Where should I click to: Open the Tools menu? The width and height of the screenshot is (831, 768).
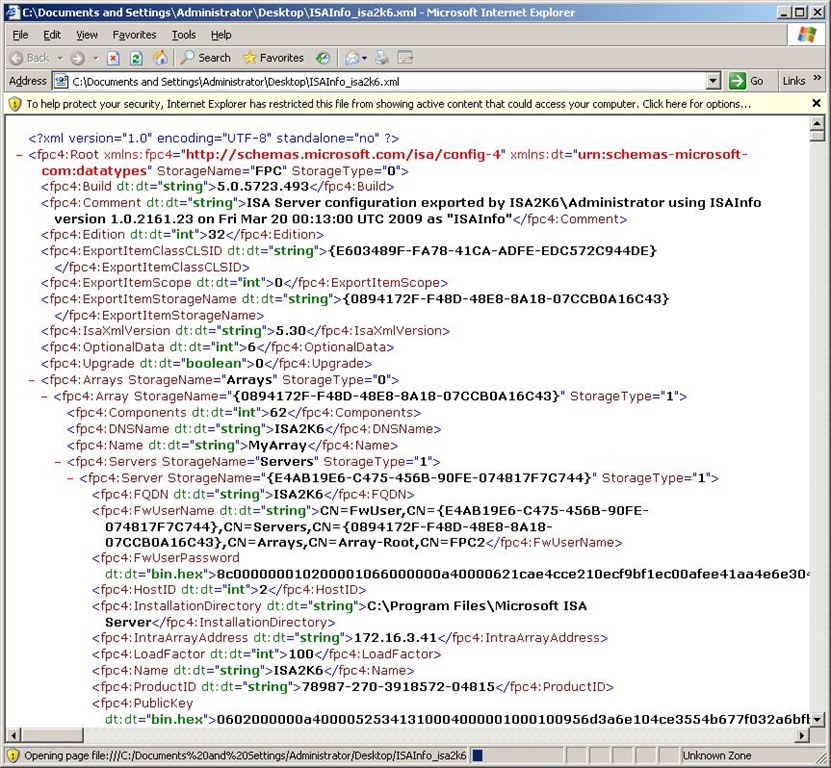click(183, 35)
